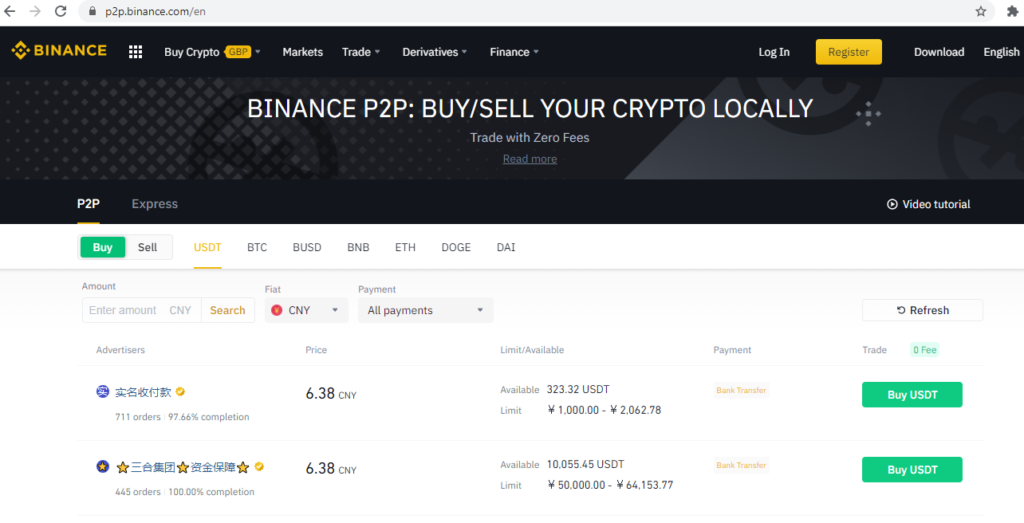Switch to the Sell toggle
The height and width of the screenshot is (523, 1024).
pyautogui.click(x=148, y=247)
